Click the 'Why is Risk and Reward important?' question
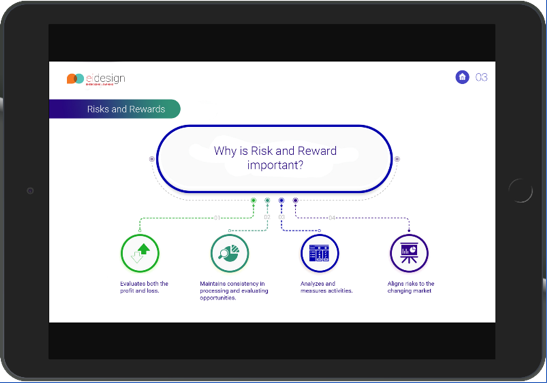 coord(275,158)
